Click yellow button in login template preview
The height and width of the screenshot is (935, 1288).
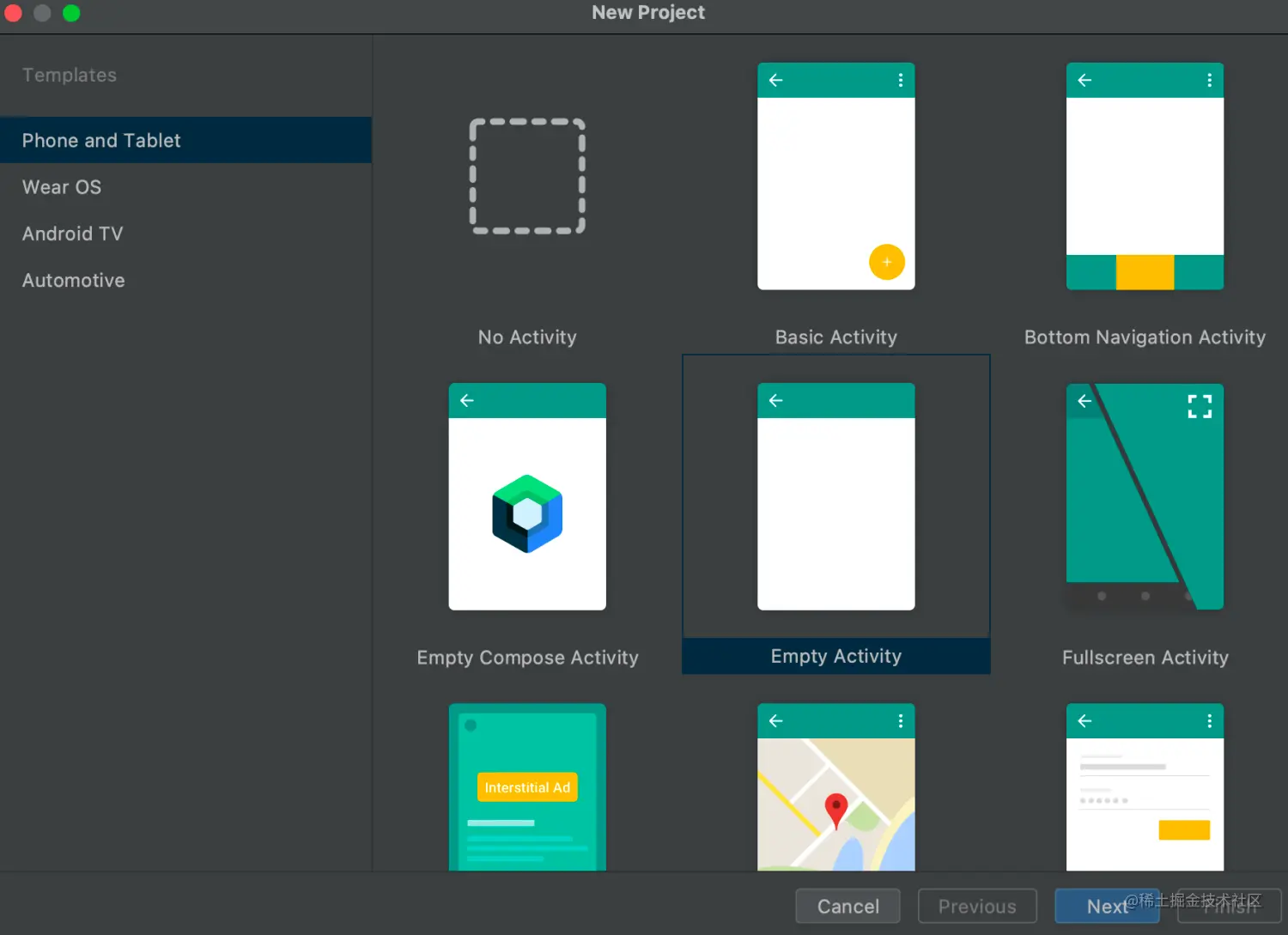(x=1184, y=829)
